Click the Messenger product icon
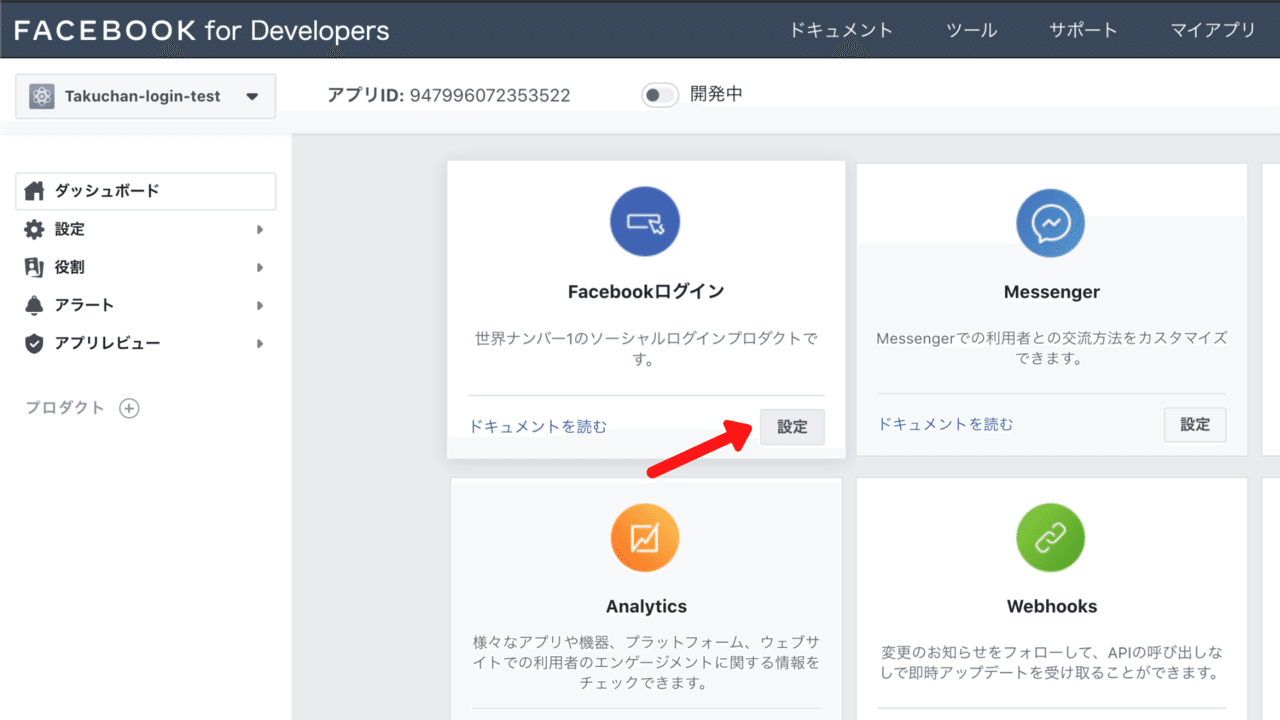Viewport: 1280px width, 720px height. pos(1050,223)
